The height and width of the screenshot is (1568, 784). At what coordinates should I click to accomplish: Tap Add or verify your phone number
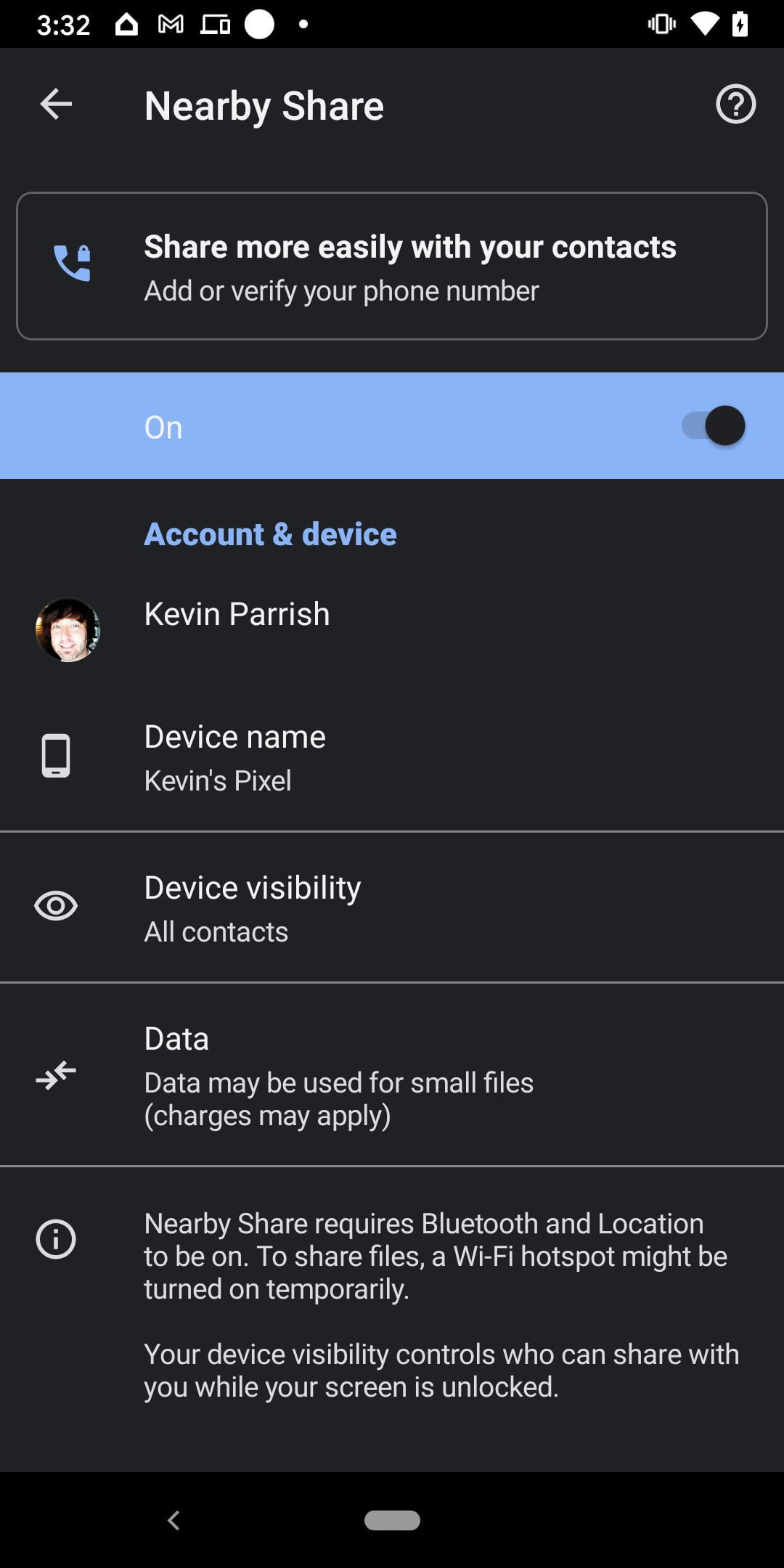click(x=341, y=291)
